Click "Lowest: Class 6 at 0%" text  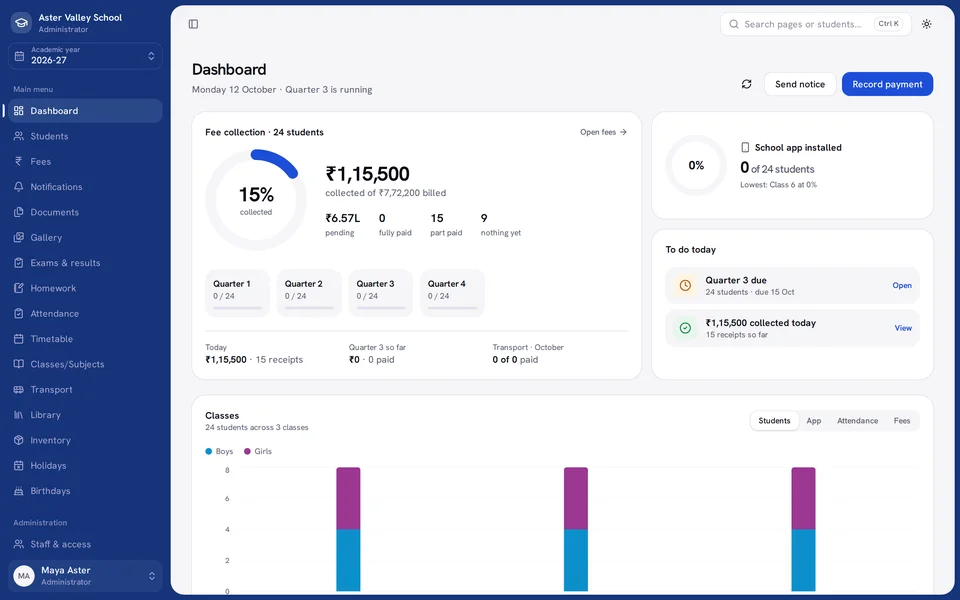(x=778, y=184)
